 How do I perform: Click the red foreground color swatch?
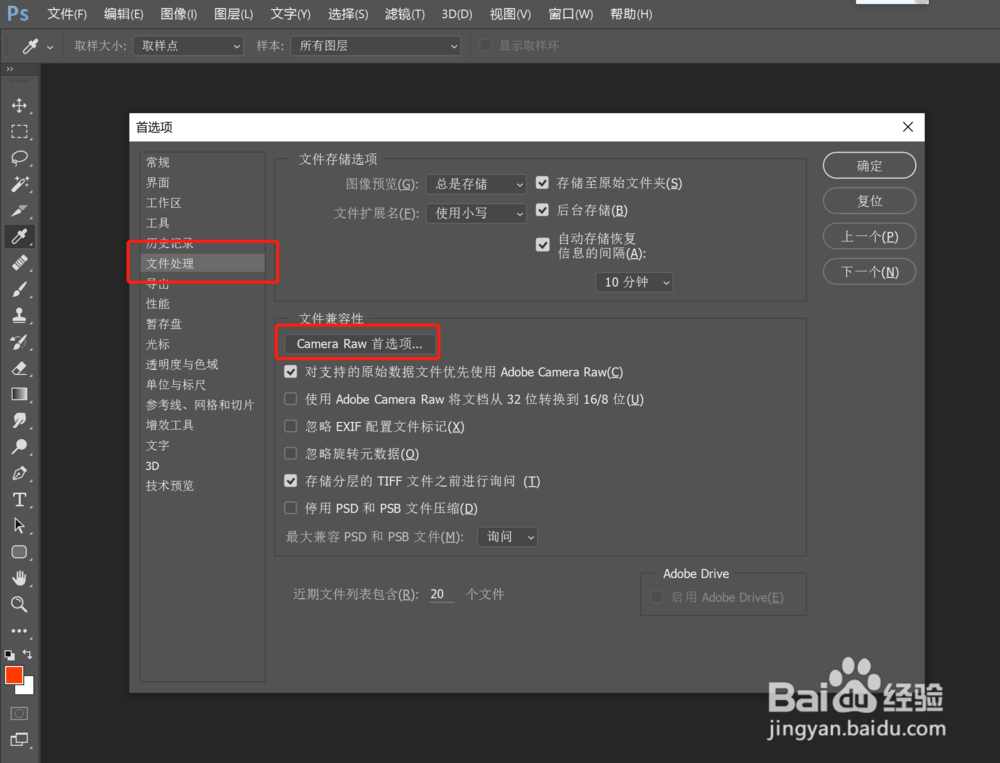[14, 675]
